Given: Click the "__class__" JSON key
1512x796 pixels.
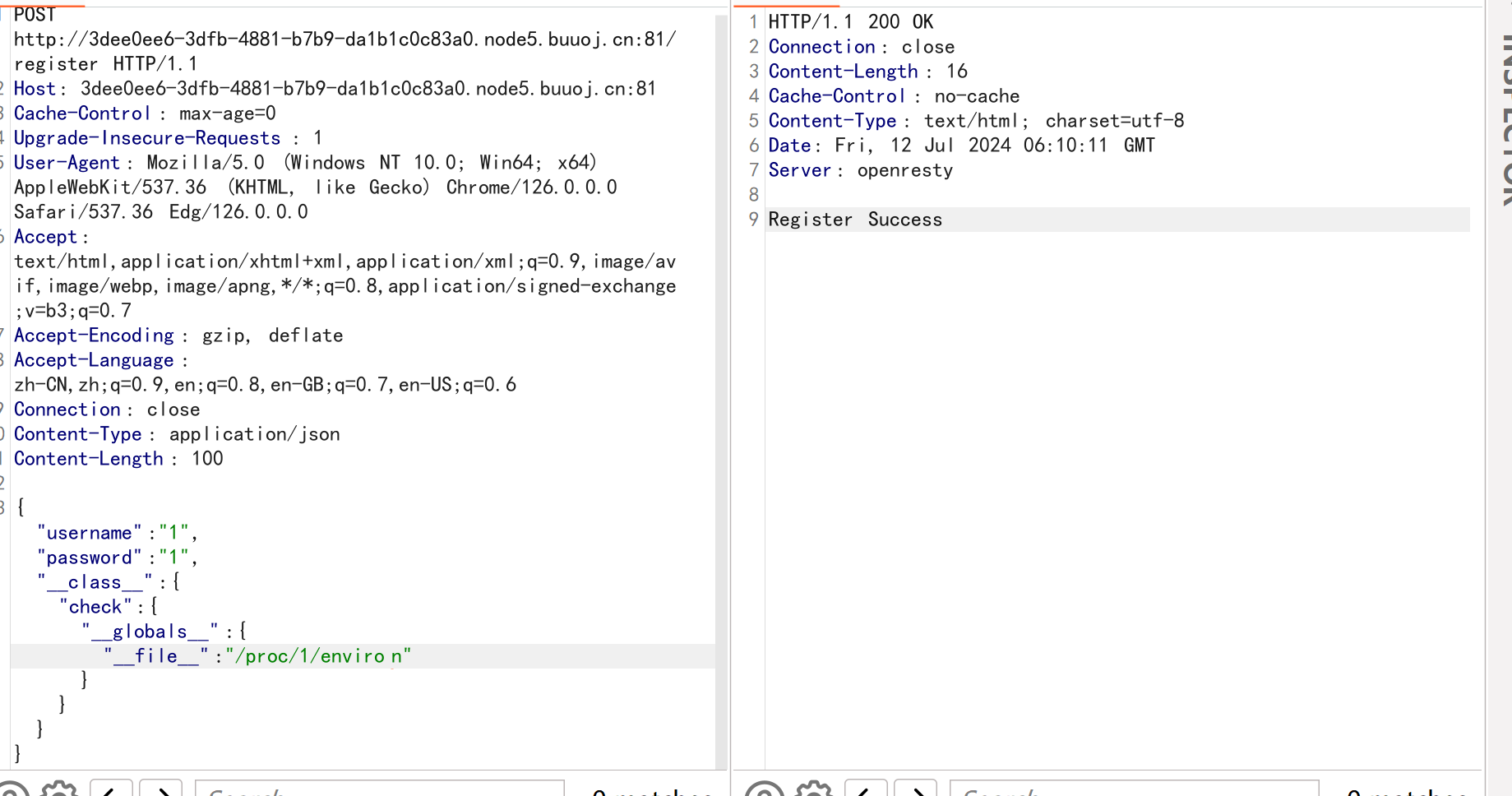Looking at the screenshot, I should 95,582.
